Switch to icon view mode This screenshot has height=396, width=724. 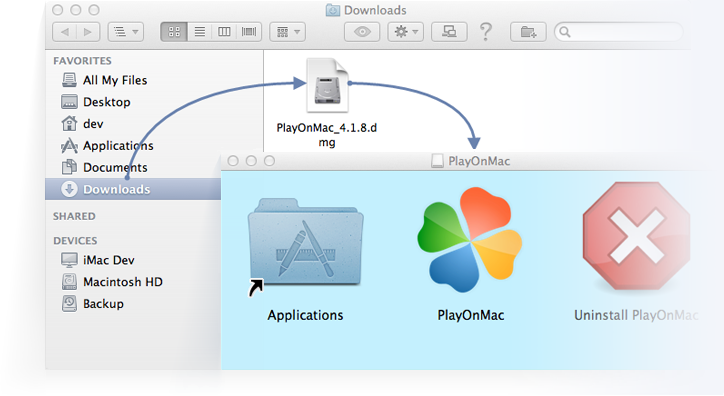pos(174,32)
